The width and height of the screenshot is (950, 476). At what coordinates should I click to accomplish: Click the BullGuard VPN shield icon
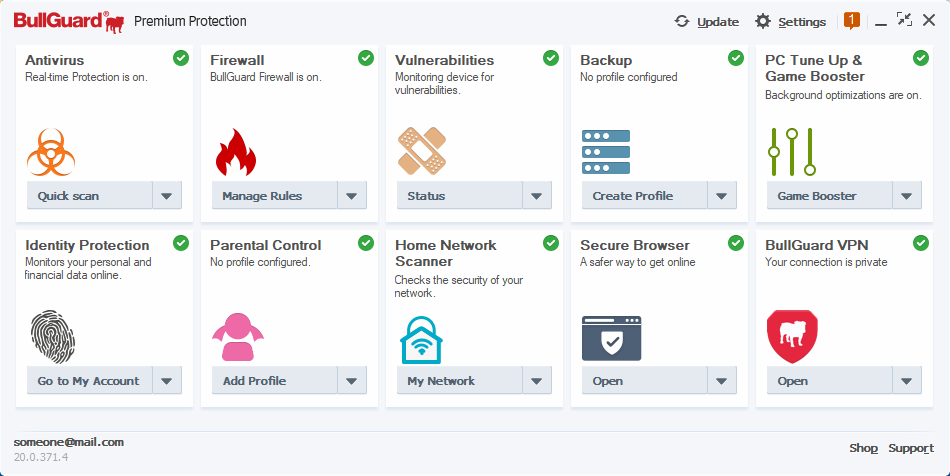[x=792, y=336]
